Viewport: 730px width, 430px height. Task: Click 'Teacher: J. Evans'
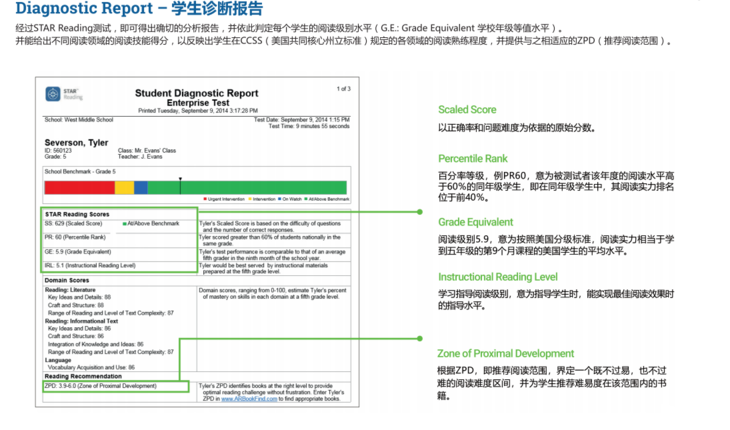[x=140, y=157]
